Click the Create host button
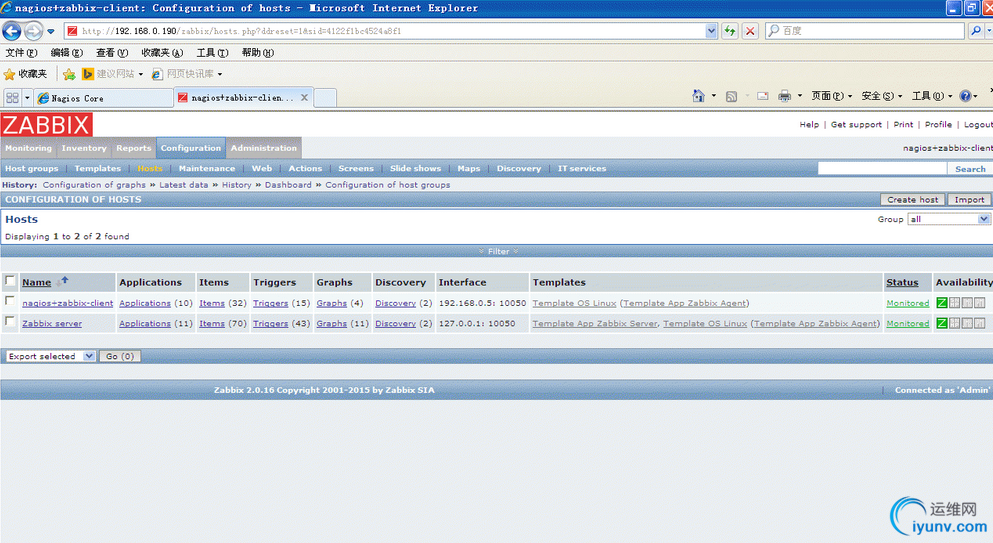The width and height of the screenshot is (993, 543). click(913, 199)
